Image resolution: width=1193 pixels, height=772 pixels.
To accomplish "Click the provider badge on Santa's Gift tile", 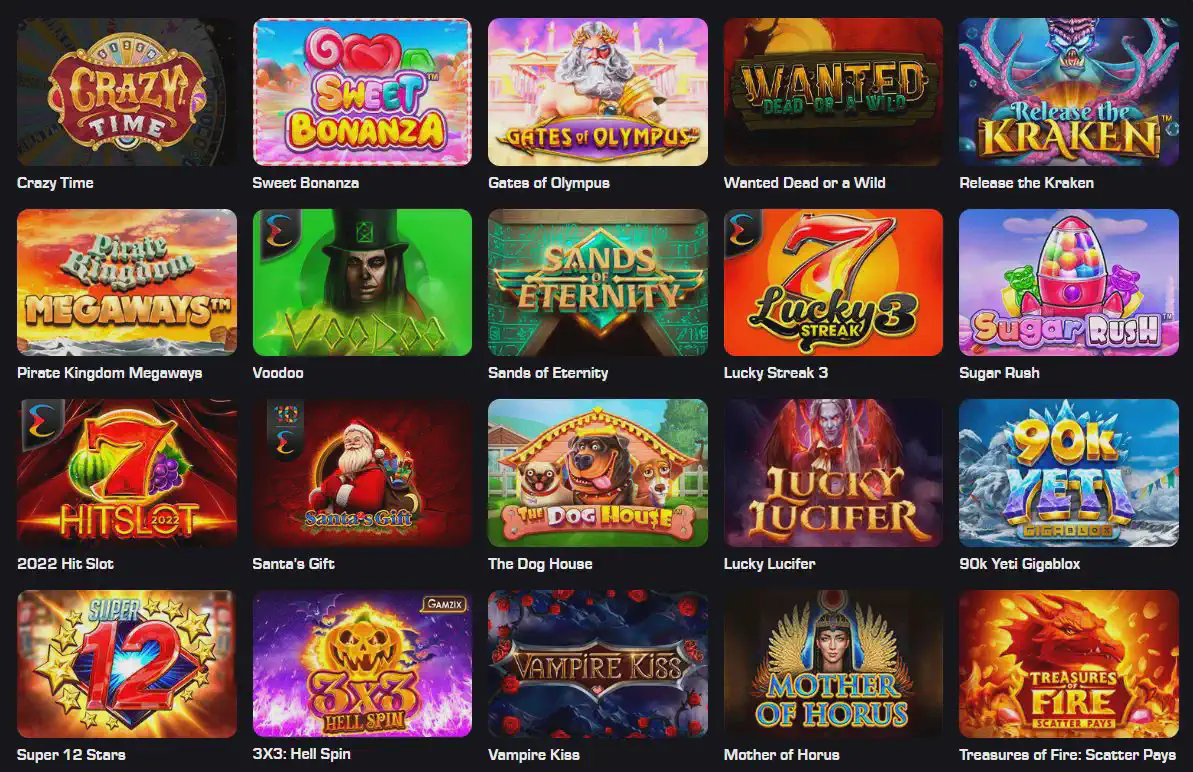I will (286, 427).
